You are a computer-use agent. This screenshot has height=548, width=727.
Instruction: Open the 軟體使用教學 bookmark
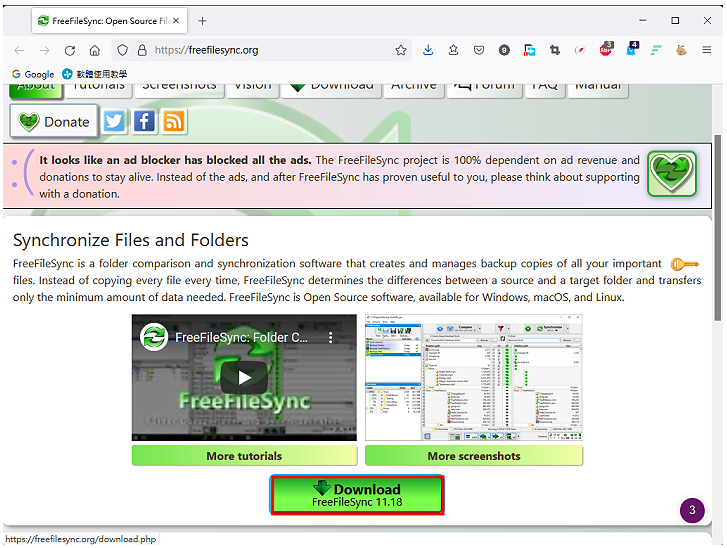click(95, 74)
